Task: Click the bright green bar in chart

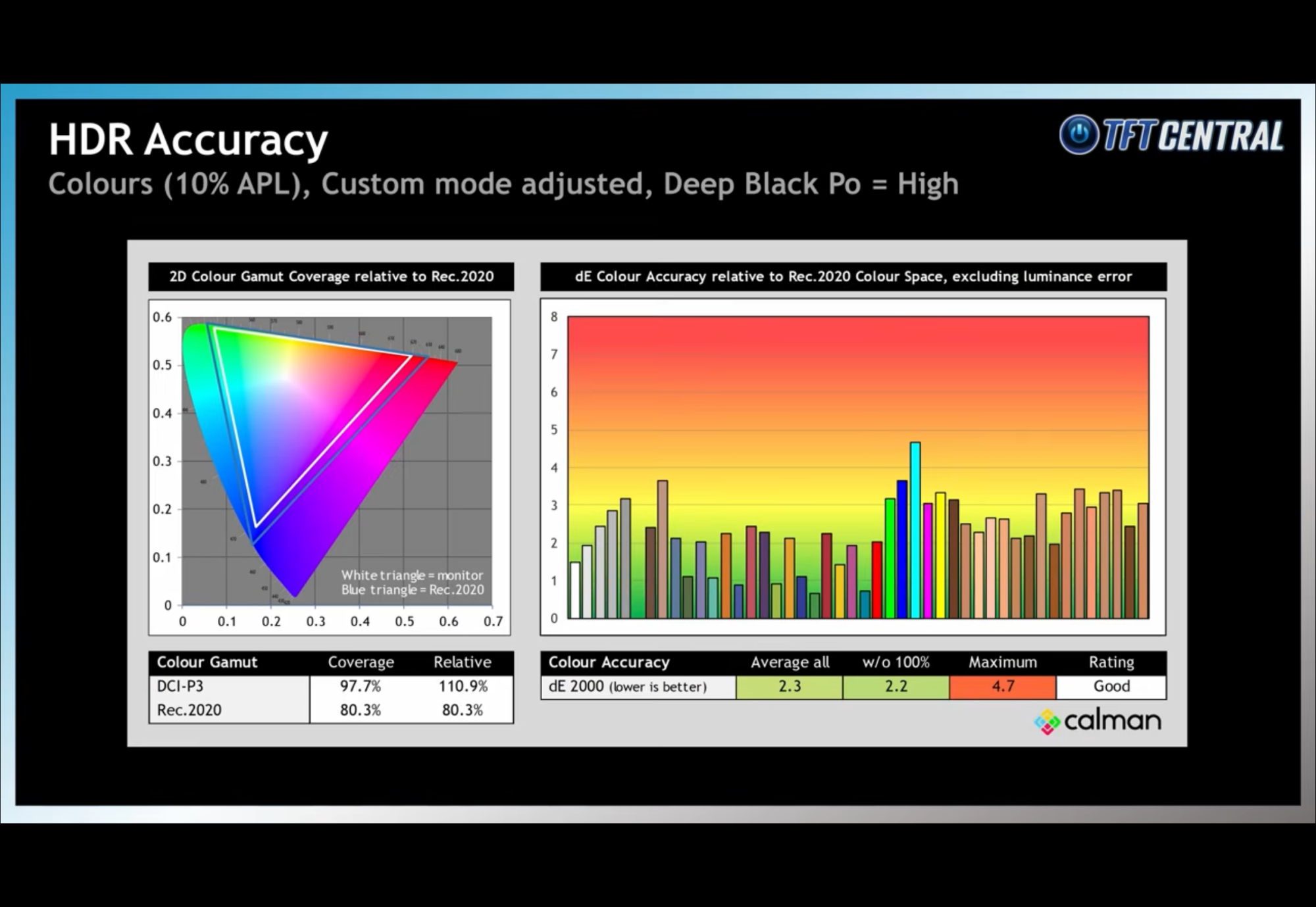Action: pos(890,558)
